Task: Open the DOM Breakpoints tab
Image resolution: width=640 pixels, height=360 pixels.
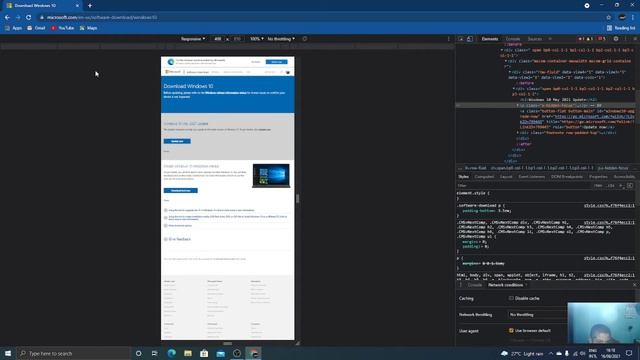Action: (567, 177)
